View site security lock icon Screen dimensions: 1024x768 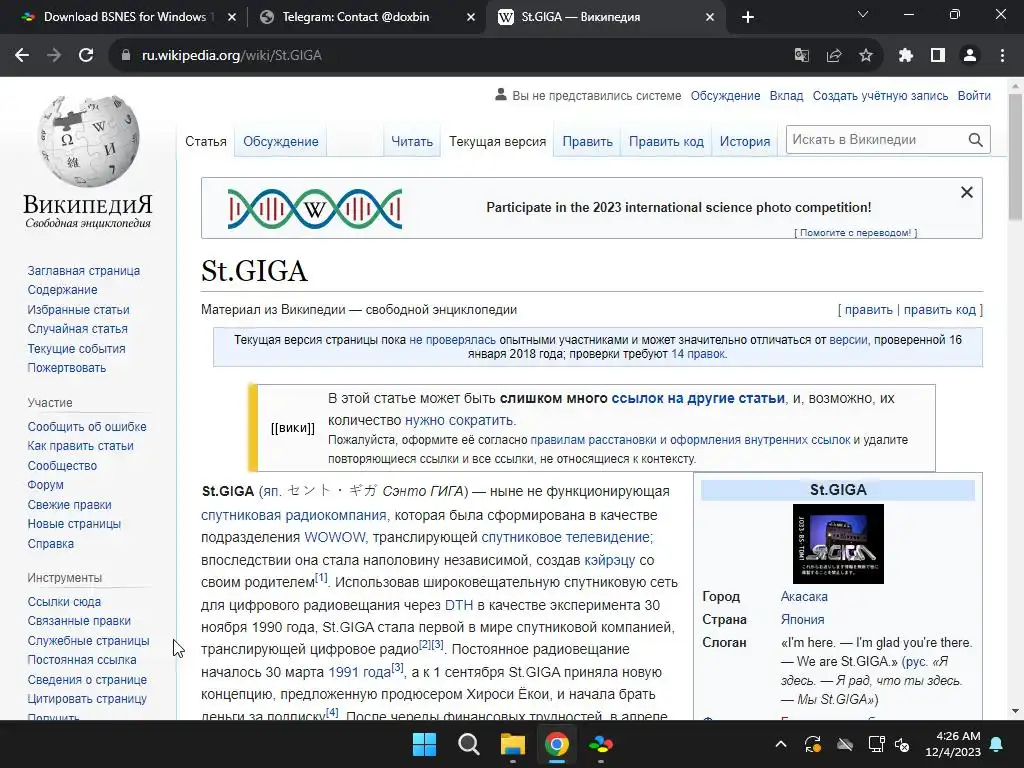[x=126, y=56]
